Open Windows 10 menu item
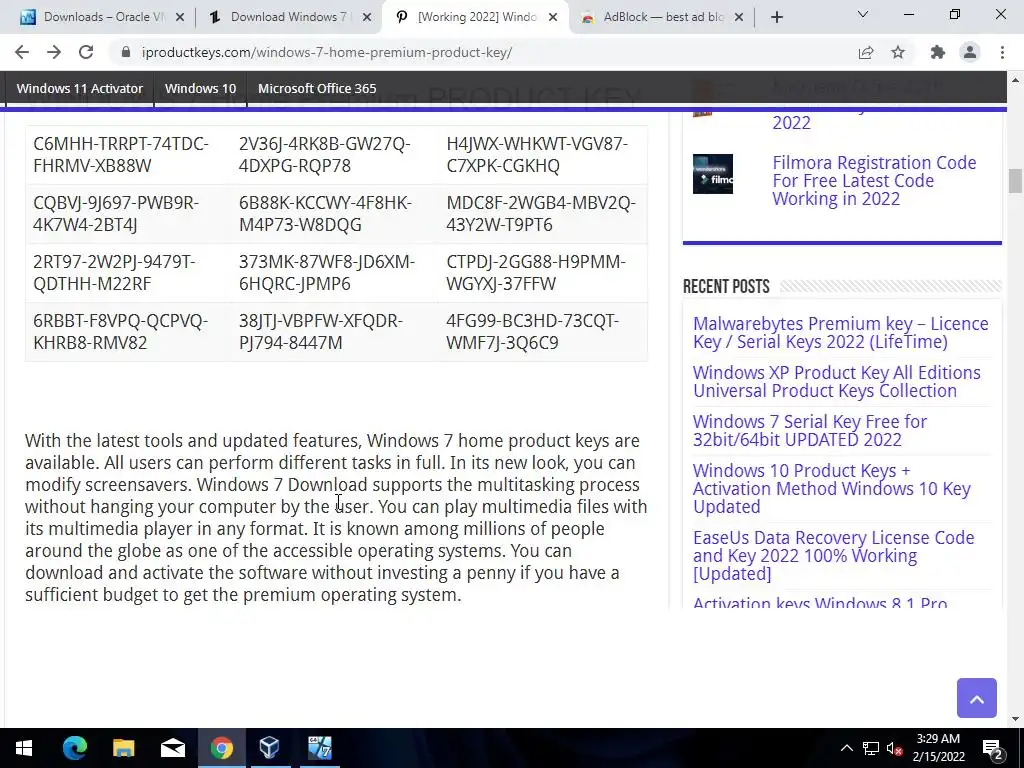 click(x=200, y=88)
